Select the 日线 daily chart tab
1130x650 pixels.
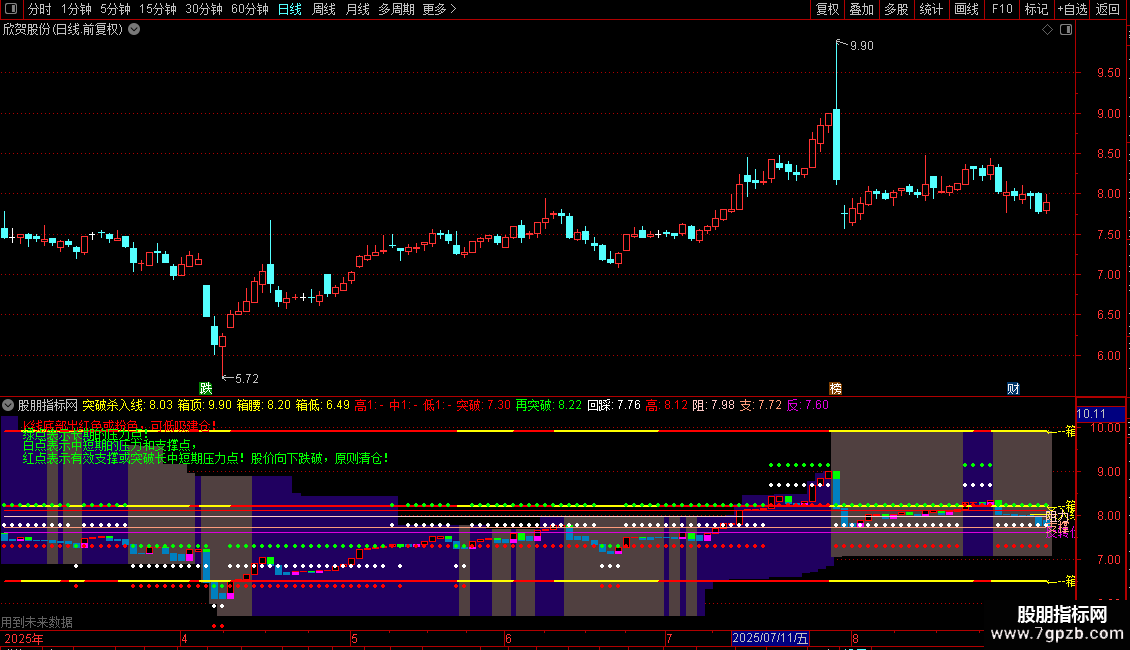[x=290, y=9]
